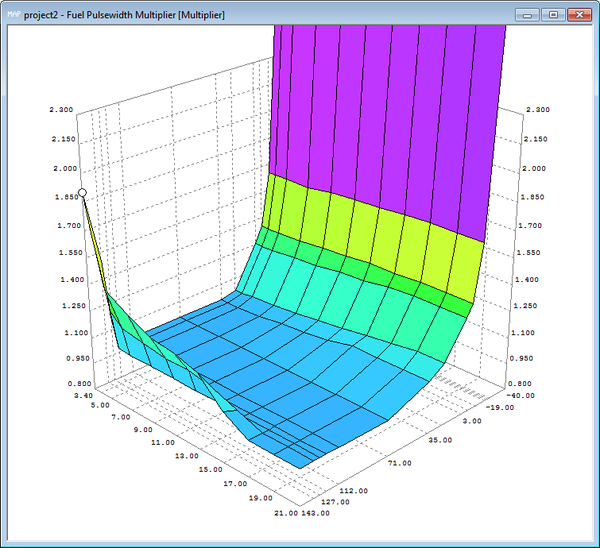This screenshot has width=600, height=548.
Task: Click bottom-left axis label 9.00
Action: click(143, 430)
